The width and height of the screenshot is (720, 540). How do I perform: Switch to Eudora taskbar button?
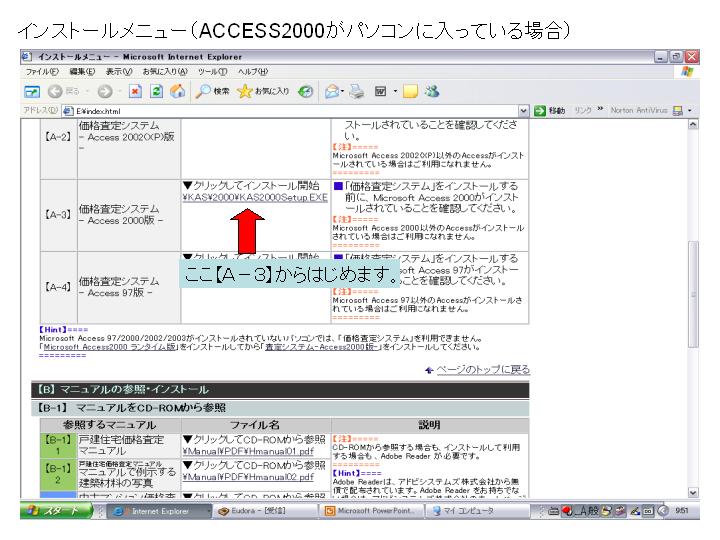tap(264, 511)
